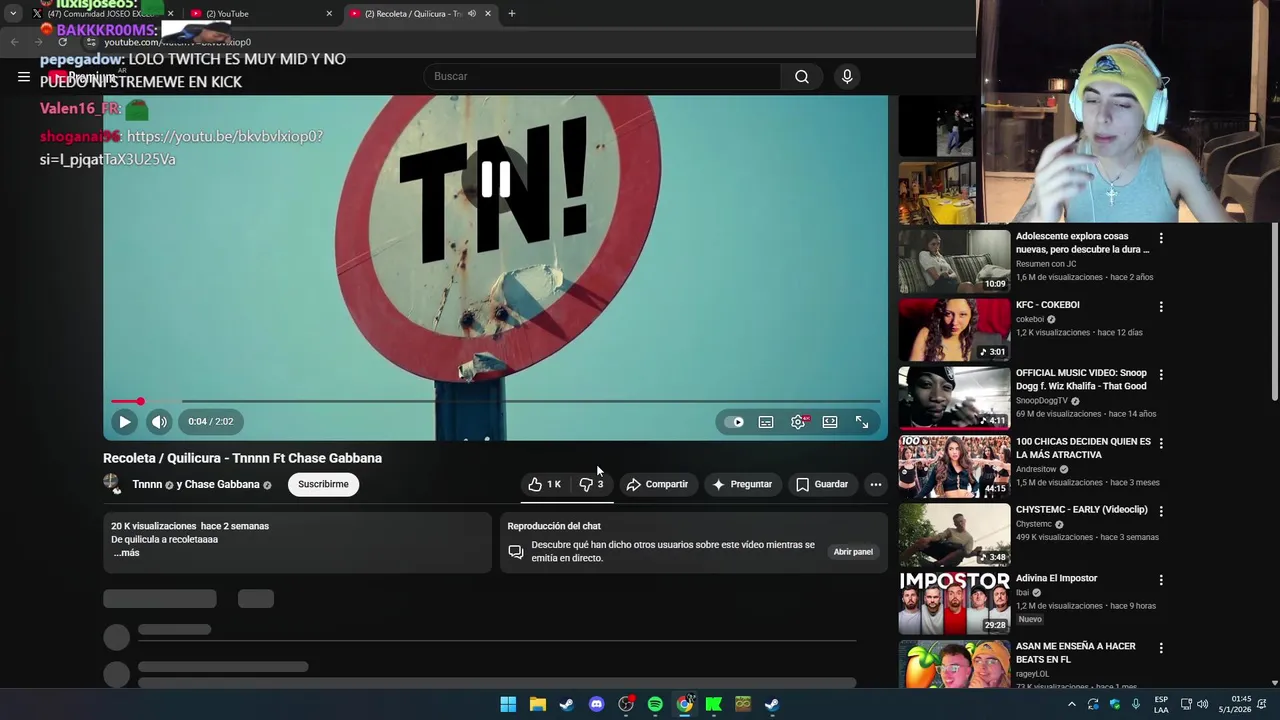This screenshot has height=720, width=1280.
Task: Save the video with Guardar bookmark
Action: [x=822, y=484]
